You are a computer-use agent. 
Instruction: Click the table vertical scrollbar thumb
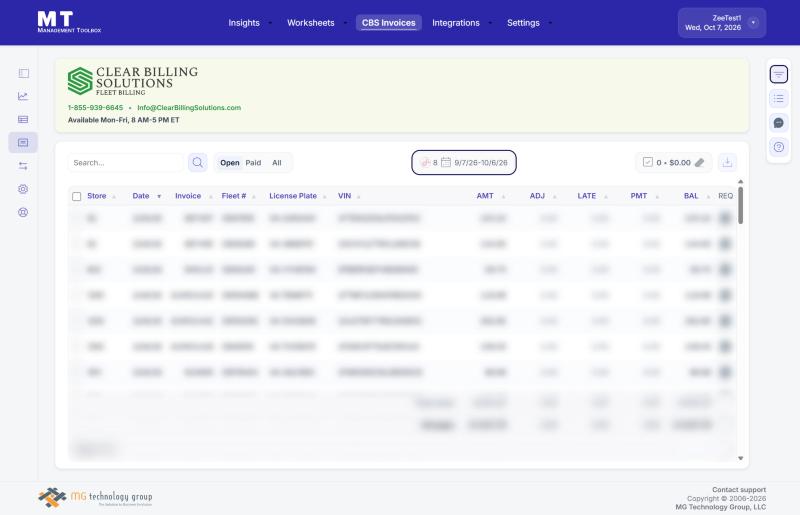(x=740, y=205)
